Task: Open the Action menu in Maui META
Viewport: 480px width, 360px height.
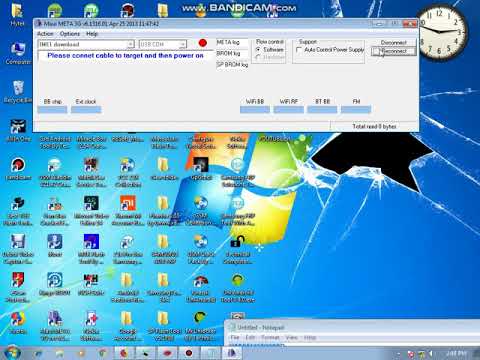Action: tap(45, 34)
